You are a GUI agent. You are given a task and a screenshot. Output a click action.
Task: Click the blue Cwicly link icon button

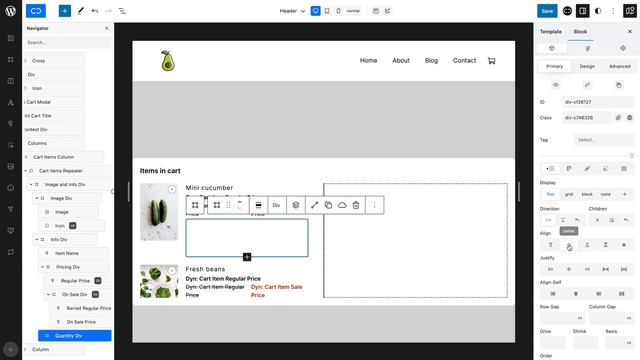[x=36, y=11]
